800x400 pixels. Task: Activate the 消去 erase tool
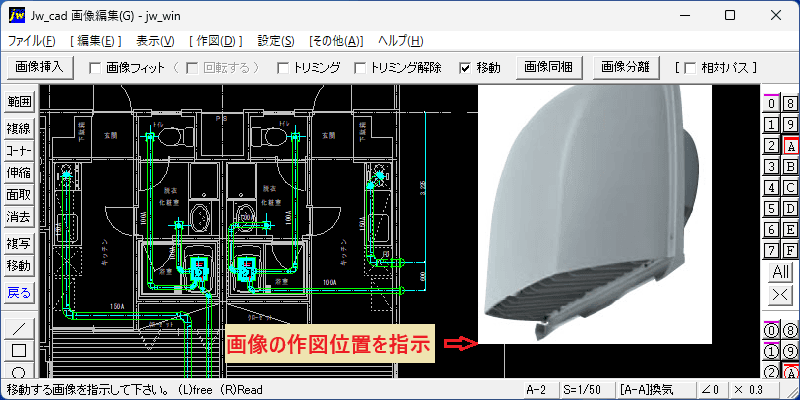click(x=18, y=217)
